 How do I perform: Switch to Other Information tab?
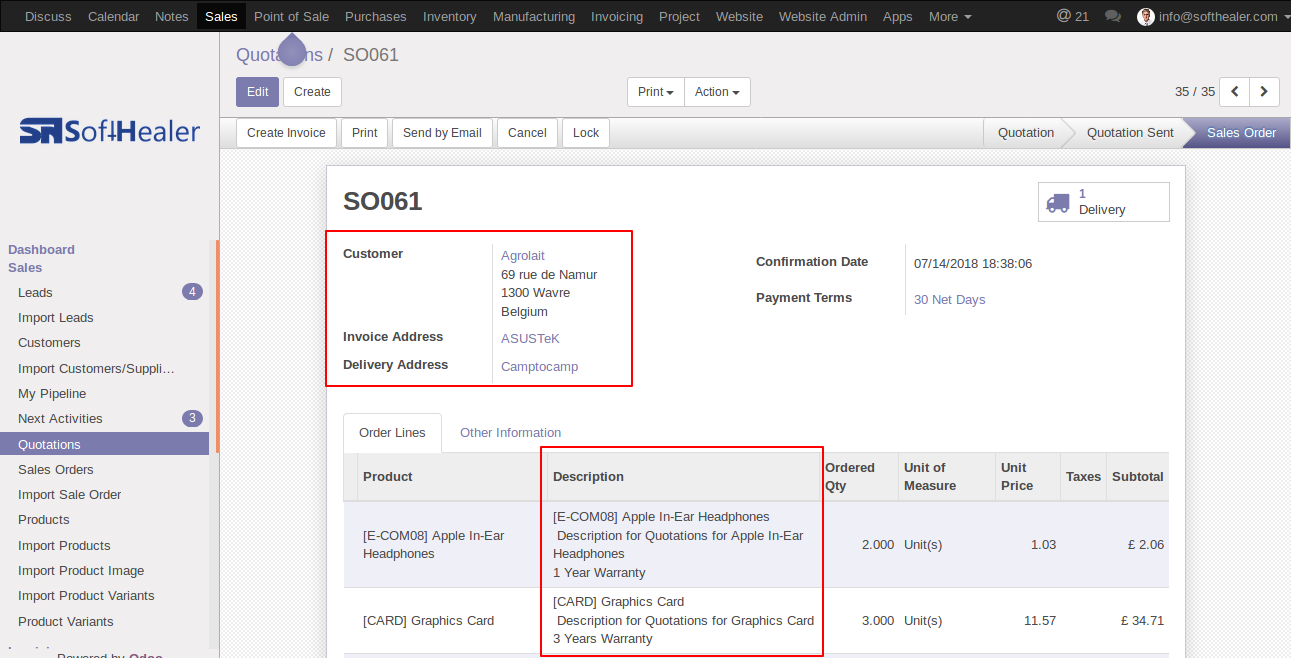point(510,432)
